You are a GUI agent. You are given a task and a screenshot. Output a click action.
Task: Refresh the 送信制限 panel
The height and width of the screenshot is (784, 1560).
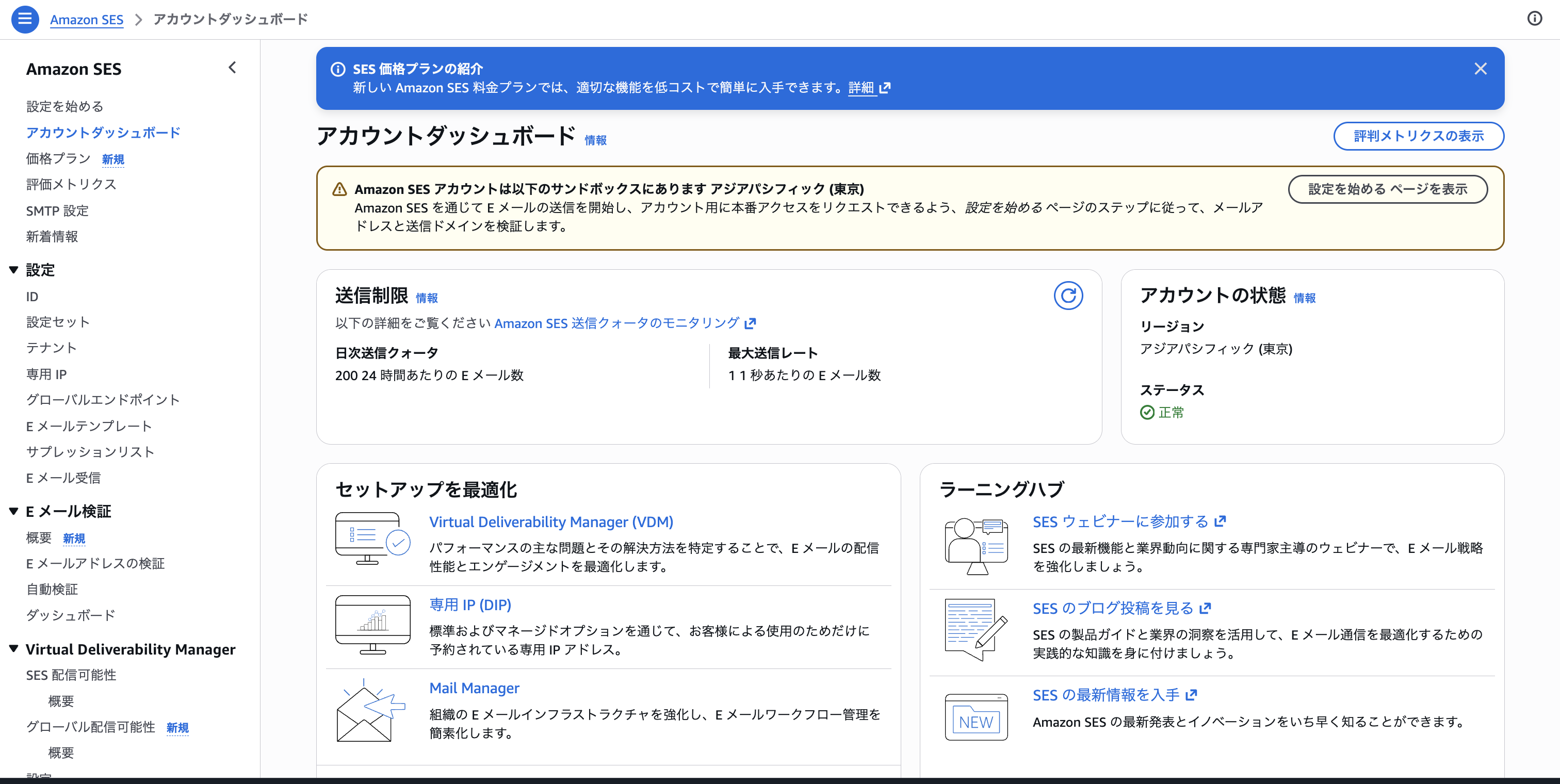coord(1068,296)
